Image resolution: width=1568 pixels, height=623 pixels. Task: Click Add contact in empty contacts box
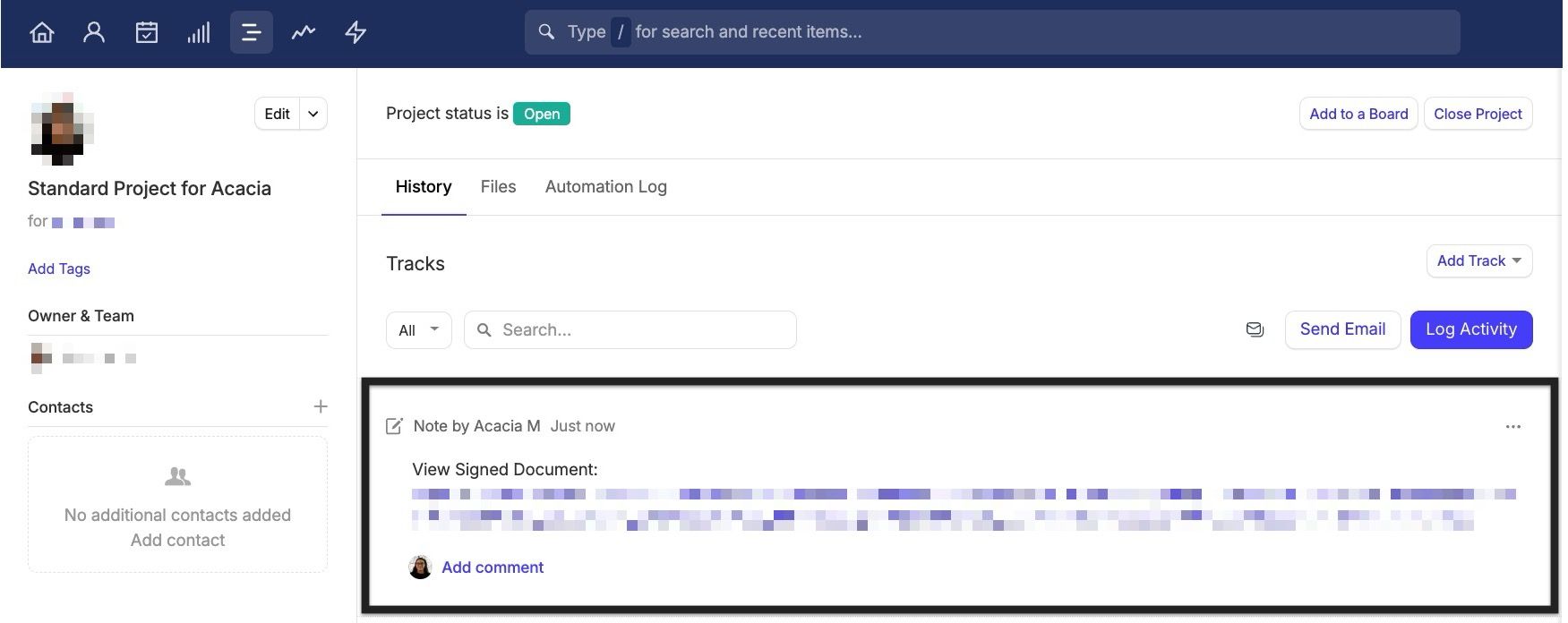tap(177, 540)
